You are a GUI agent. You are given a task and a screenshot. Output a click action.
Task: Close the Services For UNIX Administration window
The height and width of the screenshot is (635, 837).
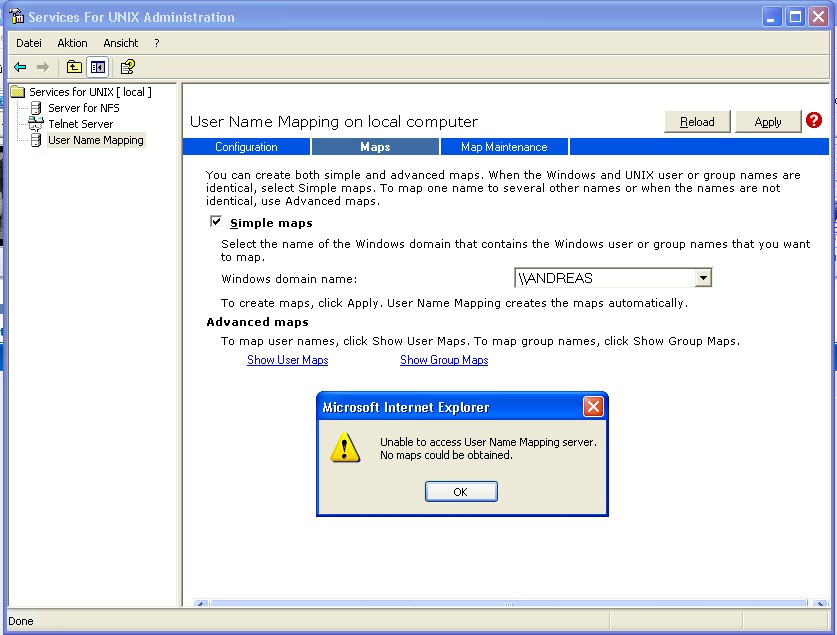[x=818, y=17]
